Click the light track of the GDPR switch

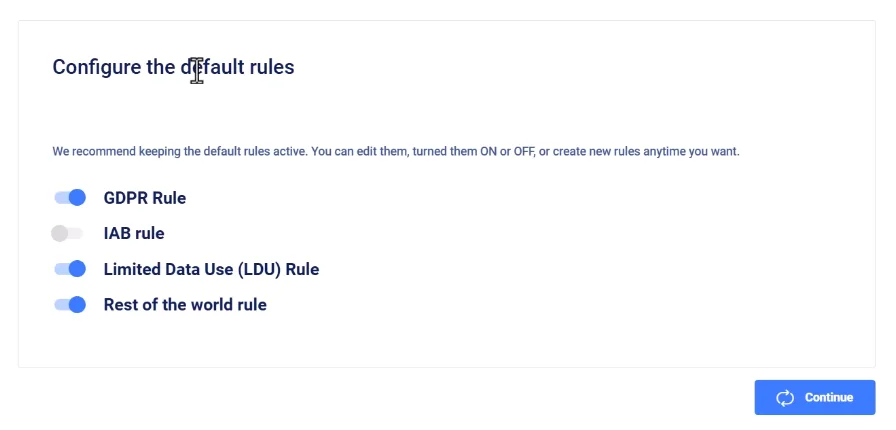coord(61,198)
